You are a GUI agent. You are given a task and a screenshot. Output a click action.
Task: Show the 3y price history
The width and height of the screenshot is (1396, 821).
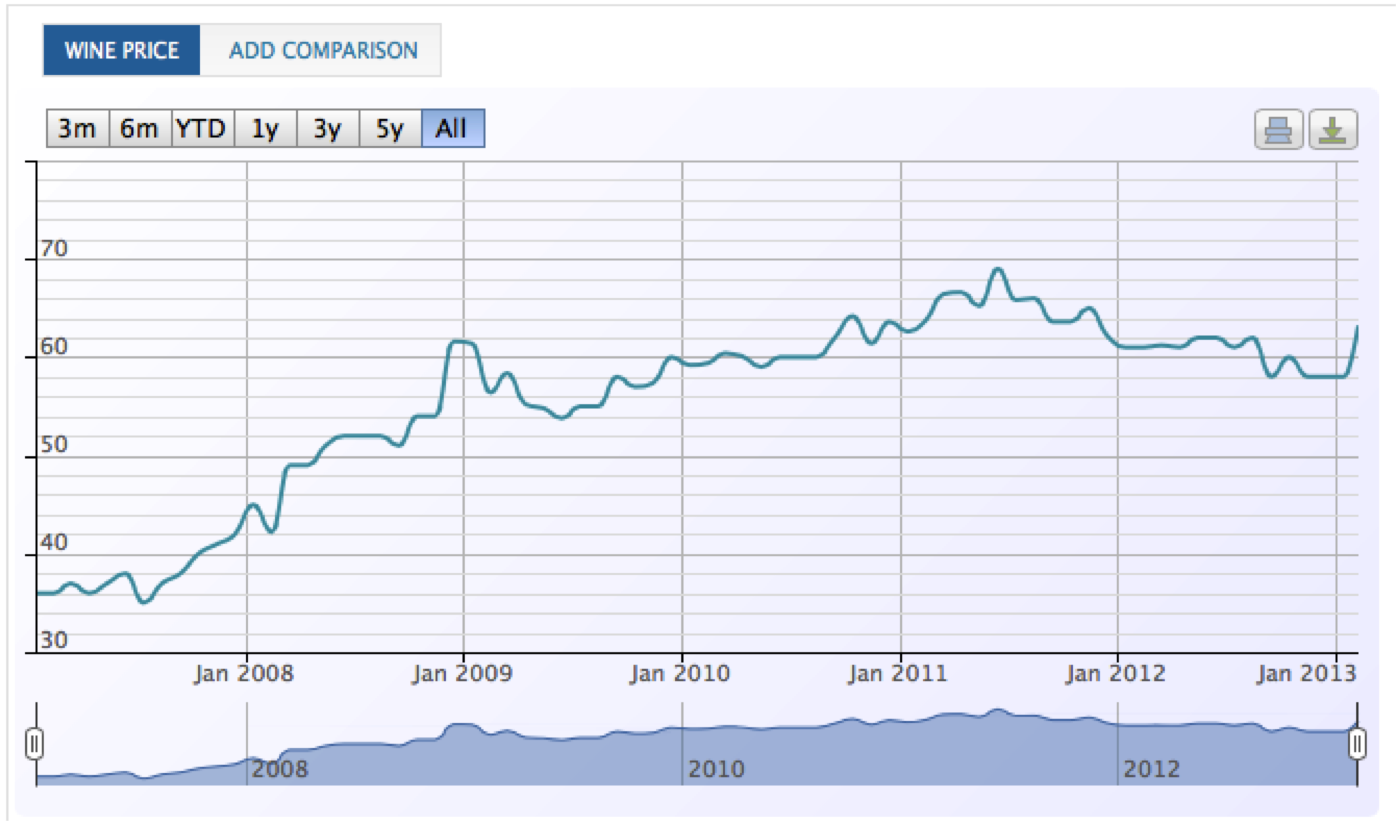coord(327,129)
